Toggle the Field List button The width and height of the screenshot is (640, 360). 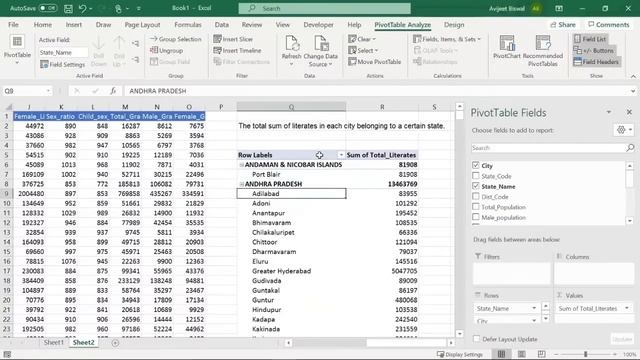point(590,39)
